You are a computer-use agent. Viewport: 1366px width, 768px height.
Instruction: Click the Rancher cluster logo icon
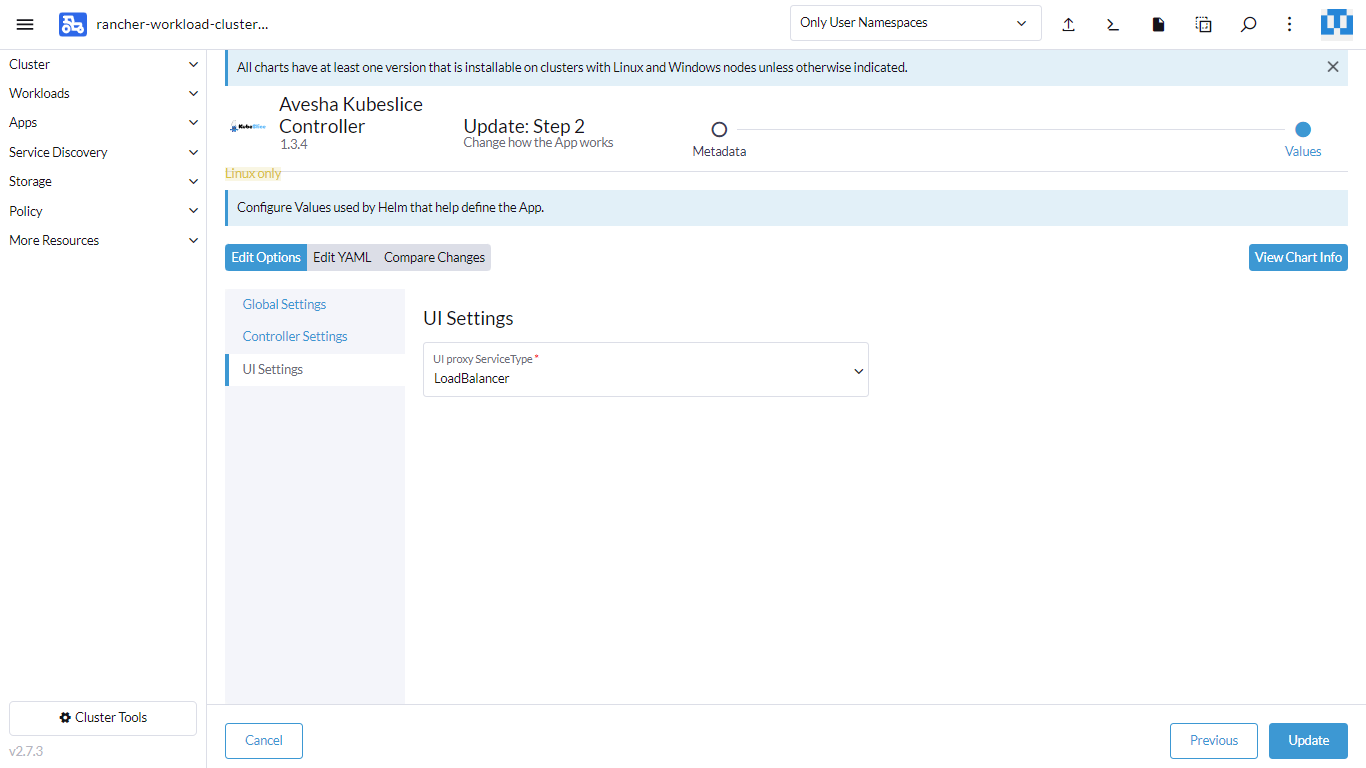click(73, 24)
